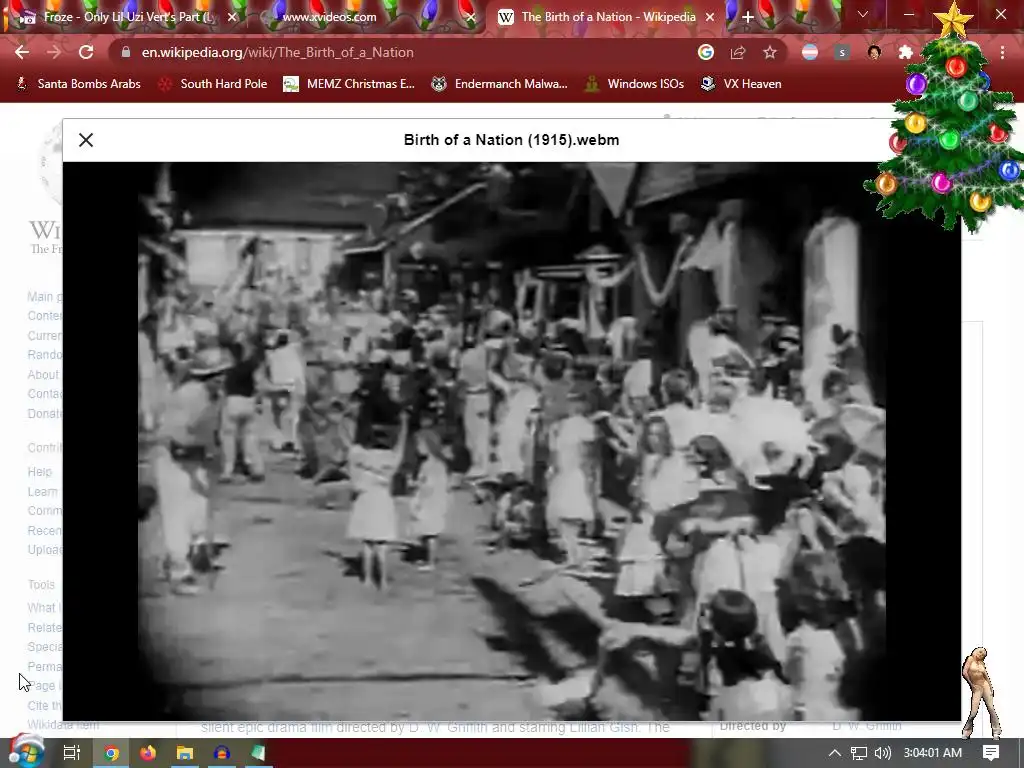Click the headphones app taskbar icon
The image size is (1024, 768).
click(x=221, y=753)
